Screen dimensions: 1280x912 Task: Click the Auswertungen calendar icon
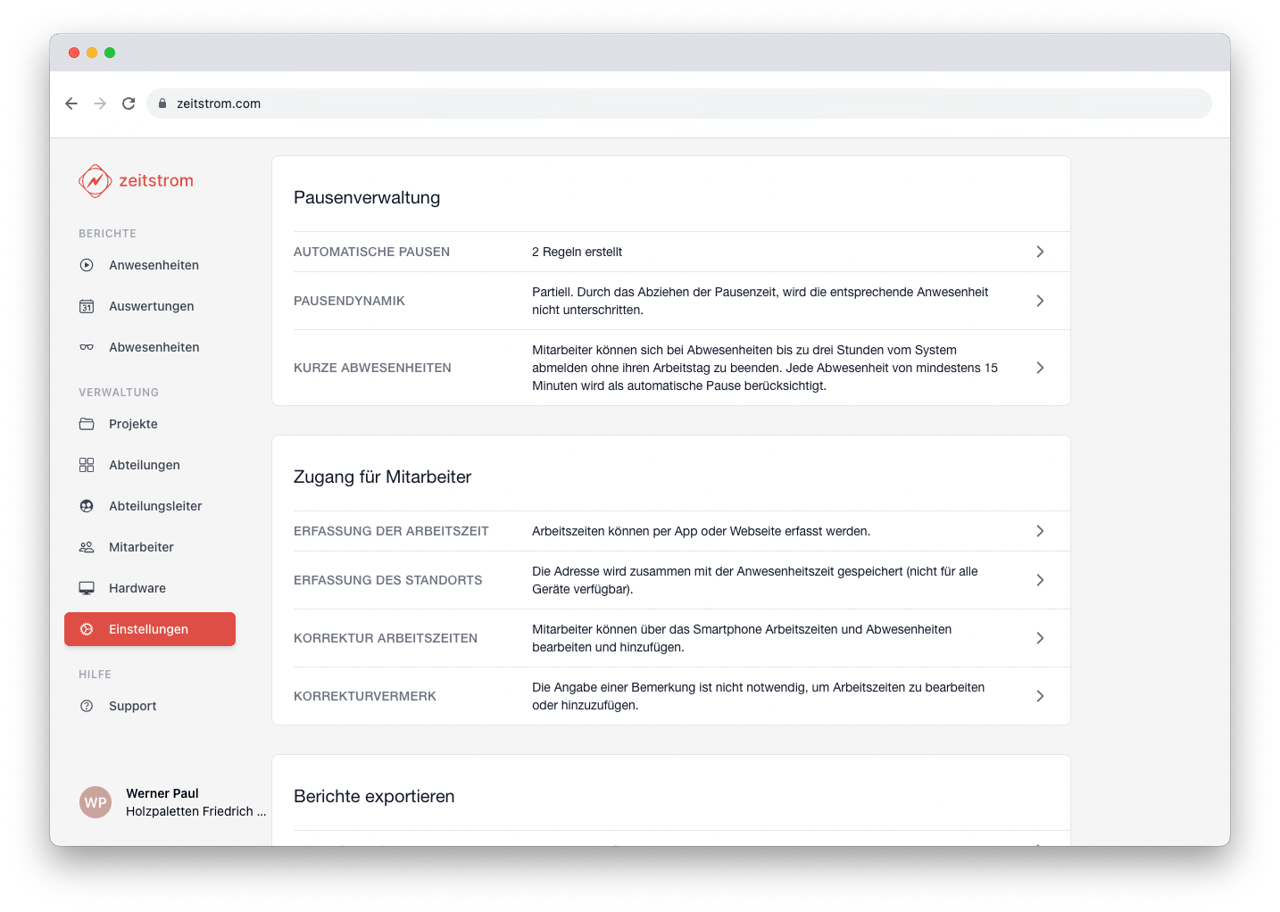point(87,306)
